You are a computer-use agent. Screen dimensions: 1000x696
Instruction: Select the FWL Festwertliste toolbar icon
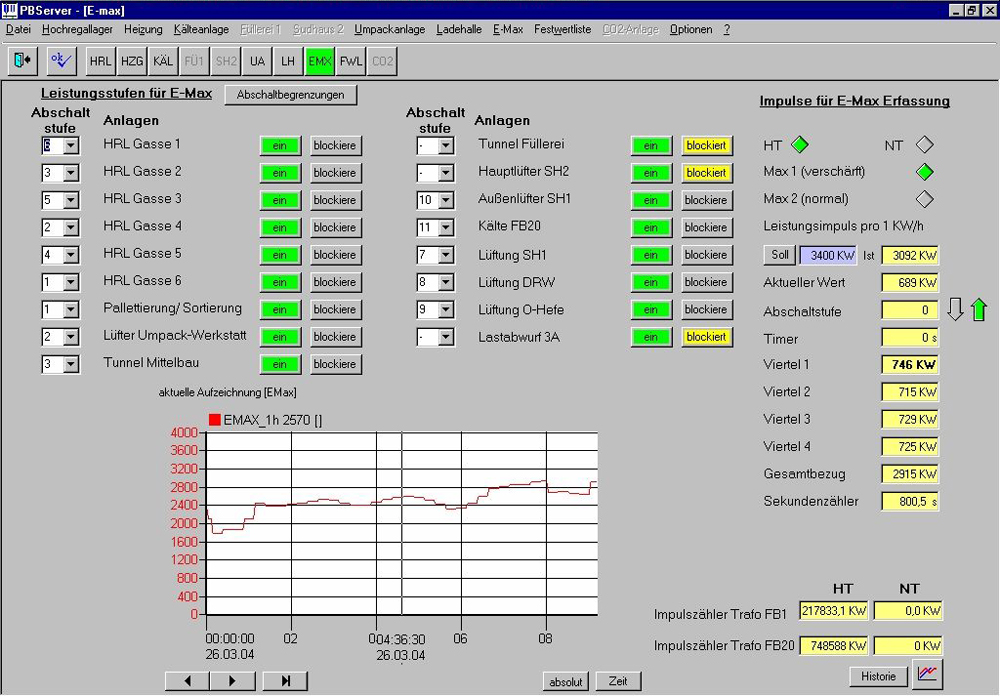point(350,60)
